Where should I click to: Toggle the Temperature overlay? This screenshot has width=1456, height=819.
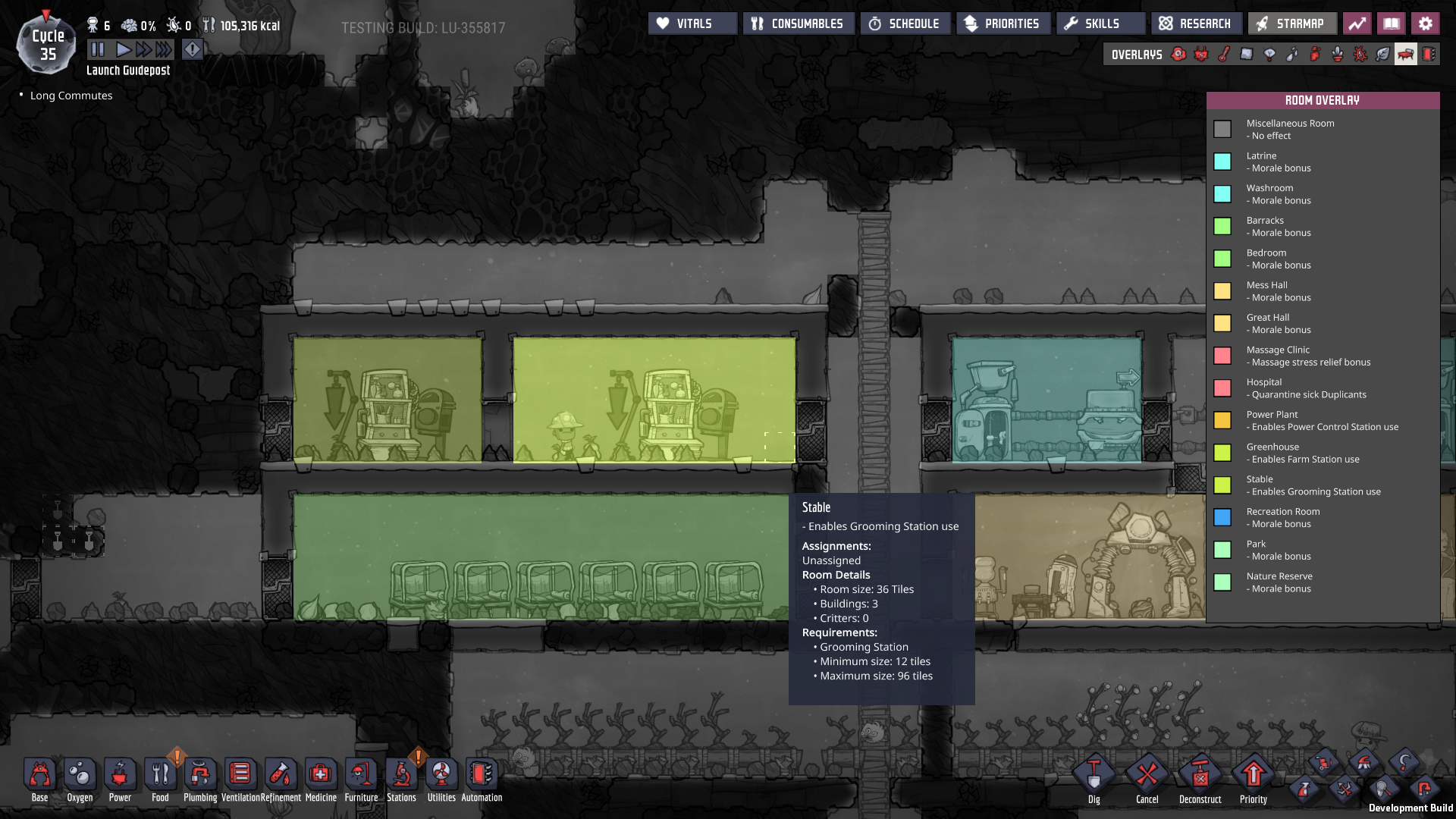click(1224, 55)
